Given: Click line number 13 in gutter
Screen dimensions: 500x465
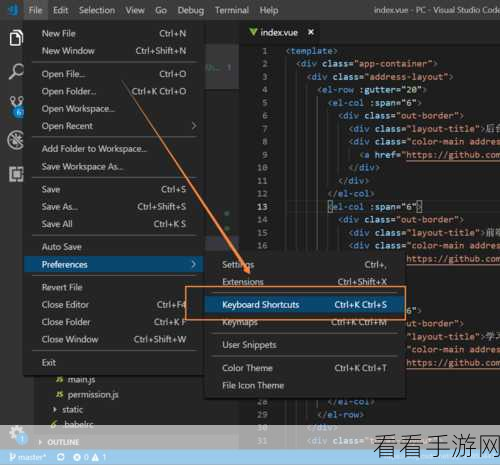Looking at the screenshot, I should coord(262,207).
